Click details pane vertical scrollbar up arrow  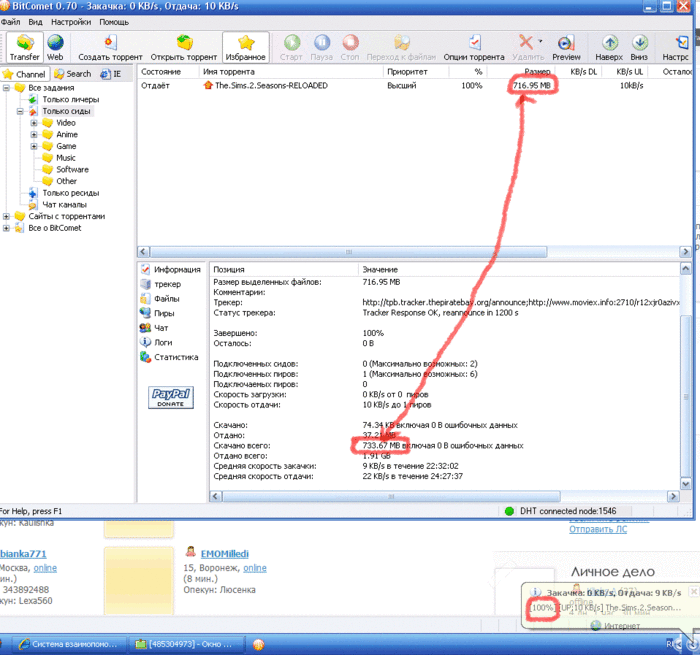tap(686, 269)
